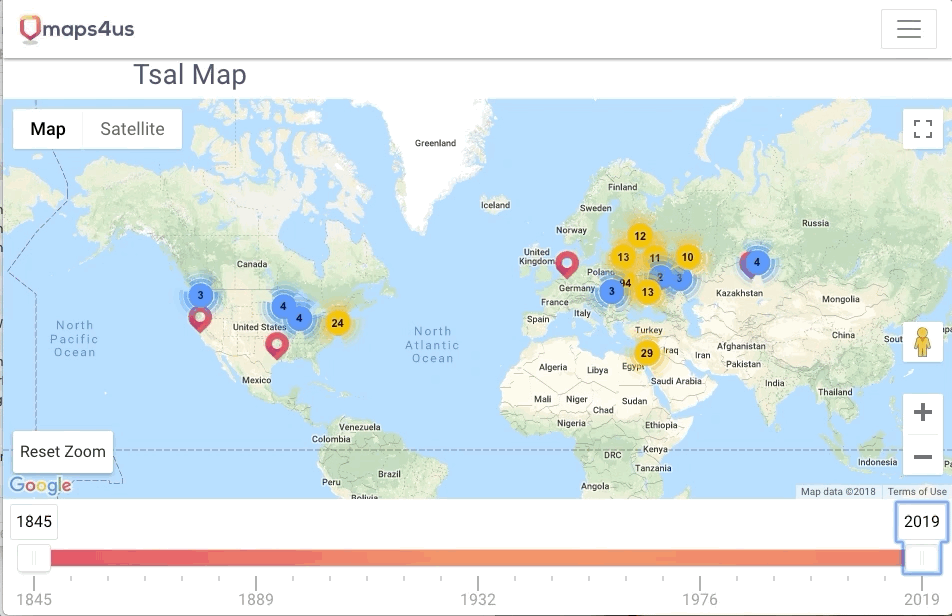The image size is (952, 616).
Task: Open the blue cluster of 3 in western Canada
Action: (x=200, y=295)
